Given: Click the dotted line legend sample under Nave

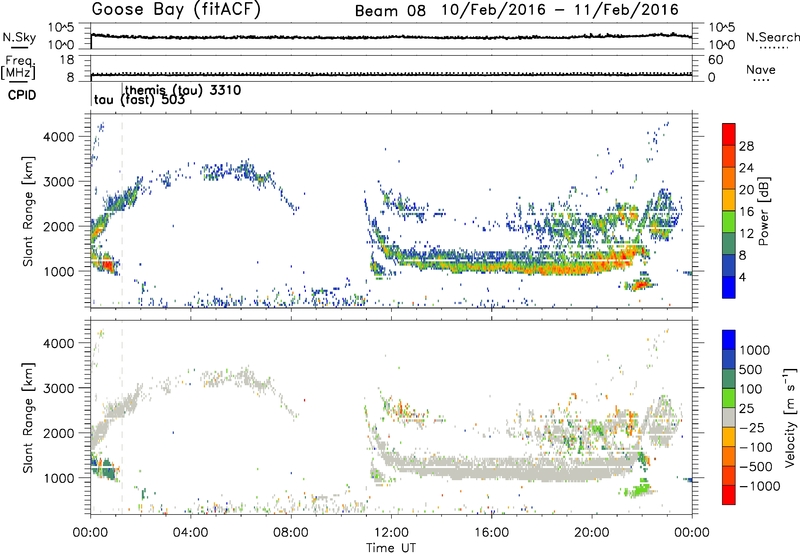Looking at the screenshot, I should point(761,80).
